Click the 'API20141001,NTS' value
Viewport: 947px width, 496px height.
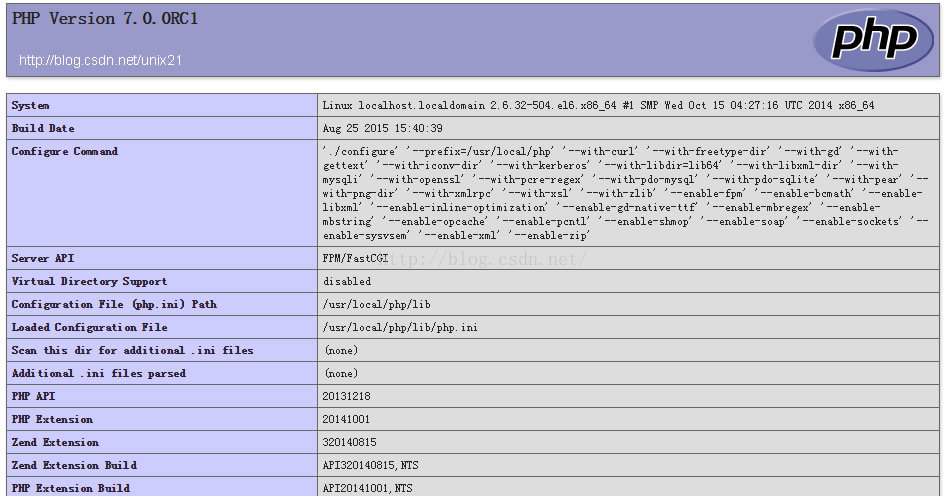pos(367,488)
